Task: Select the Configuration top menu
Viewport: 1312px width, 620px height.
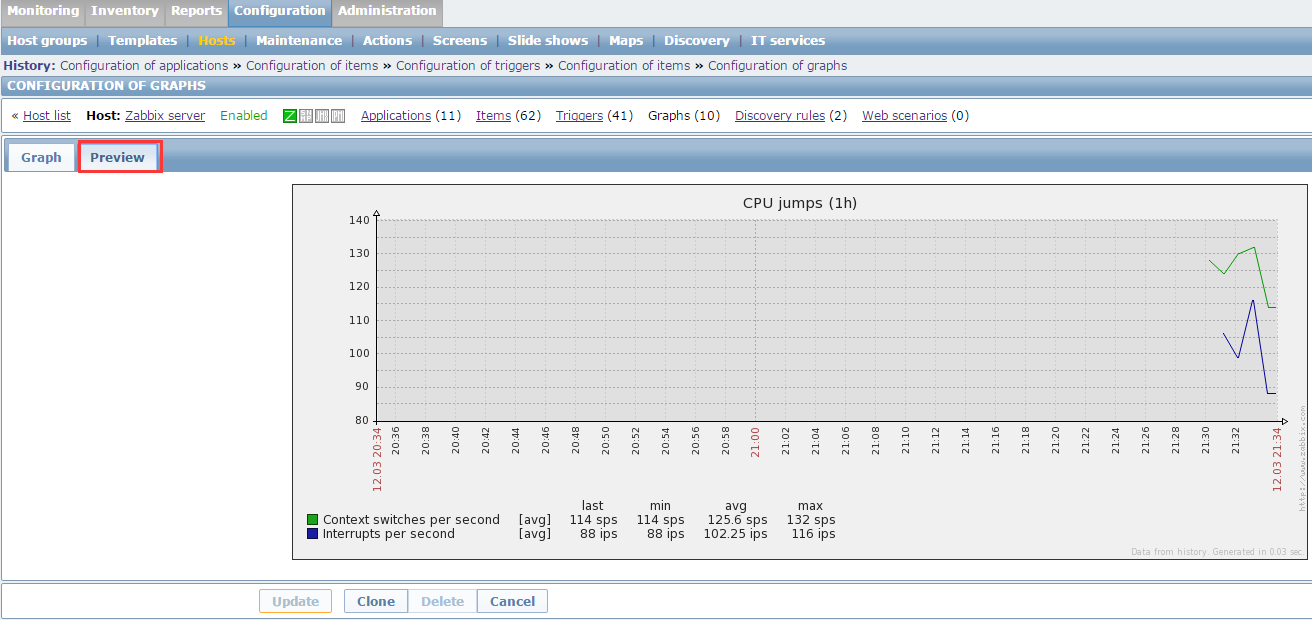Action: [280, 11]
